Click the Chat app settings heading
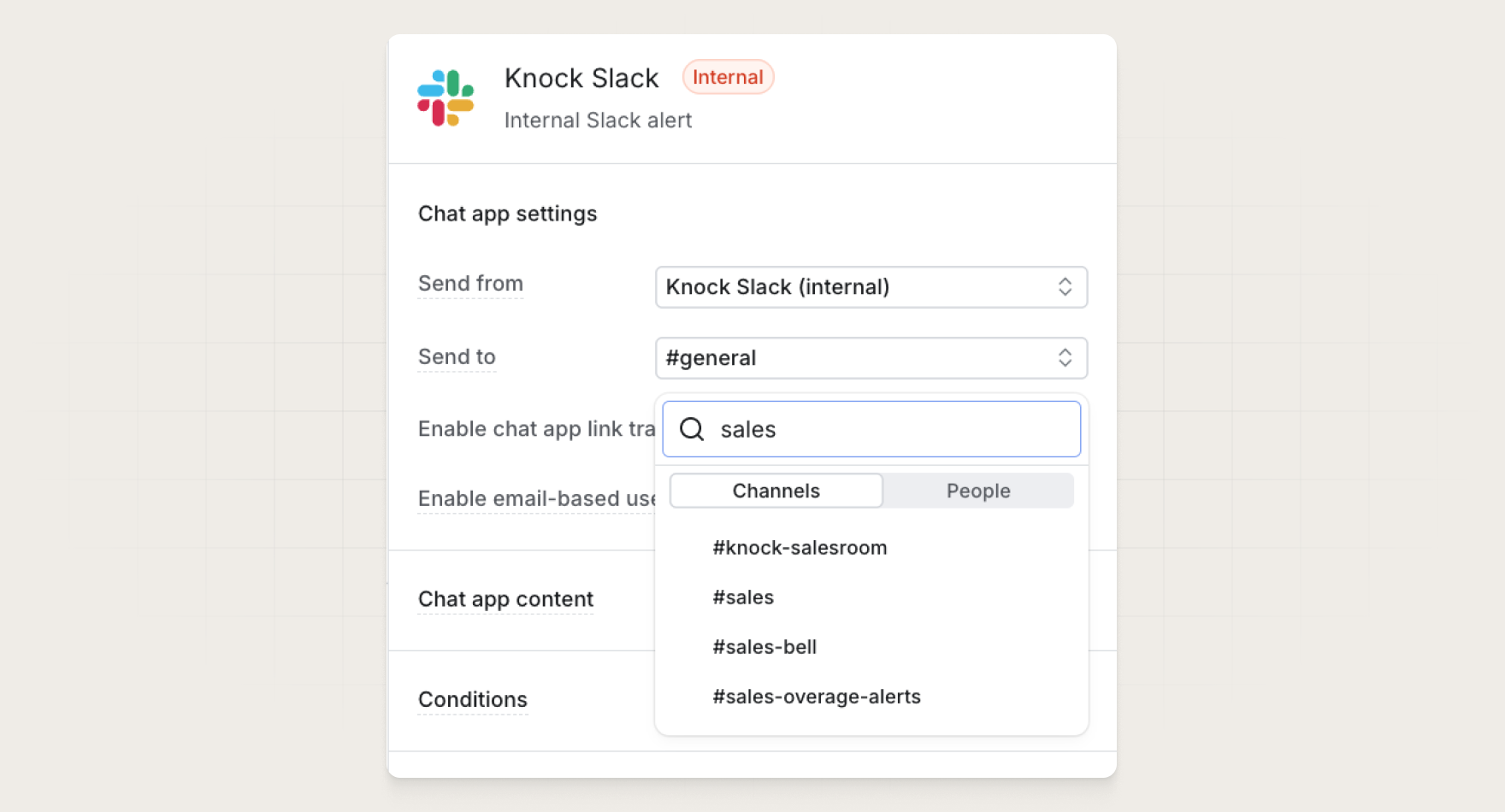 [x=507, y=214]
